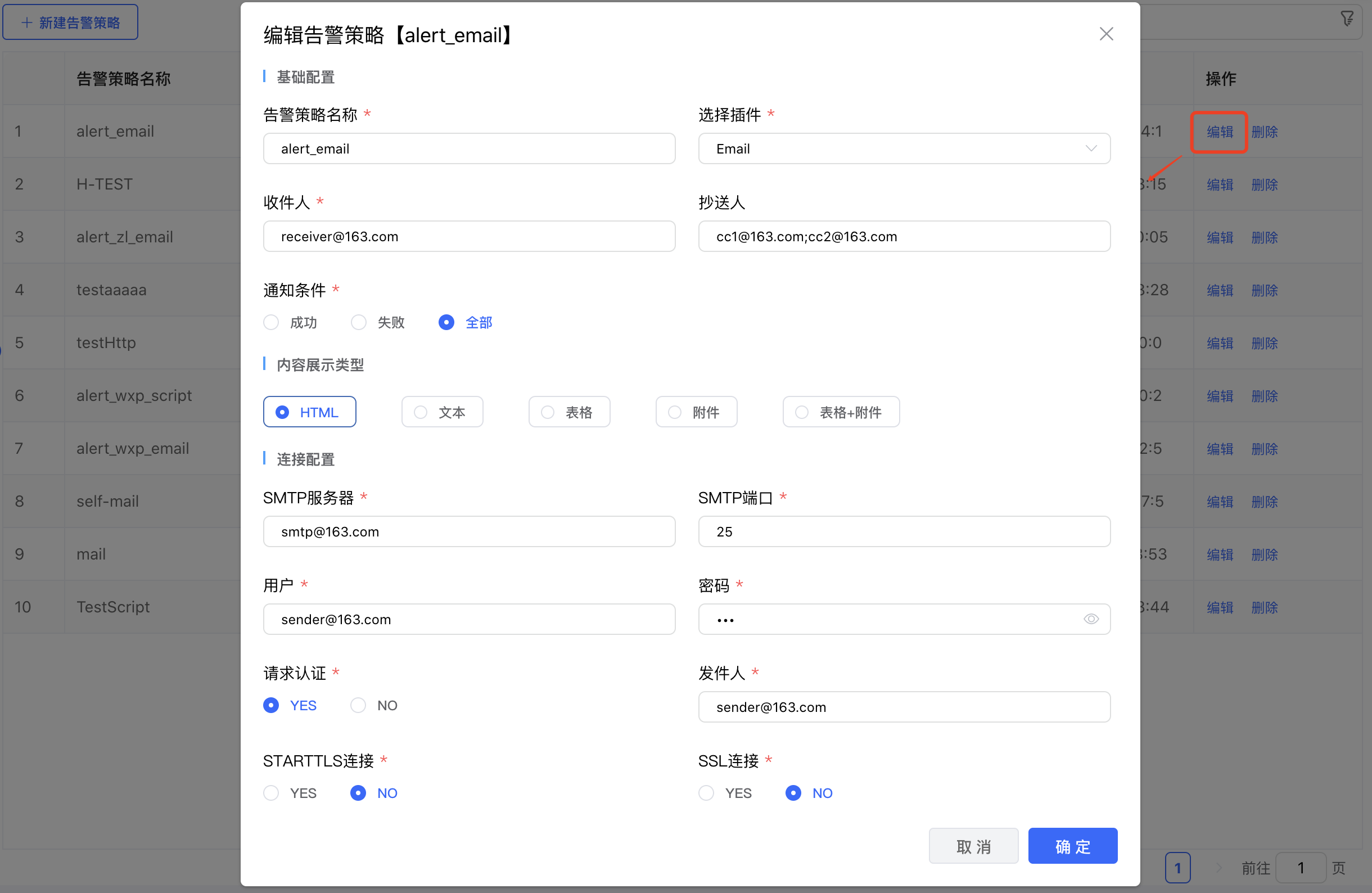Set 请求认证 to NO
1372x893 pixels.
pos(359,705)
